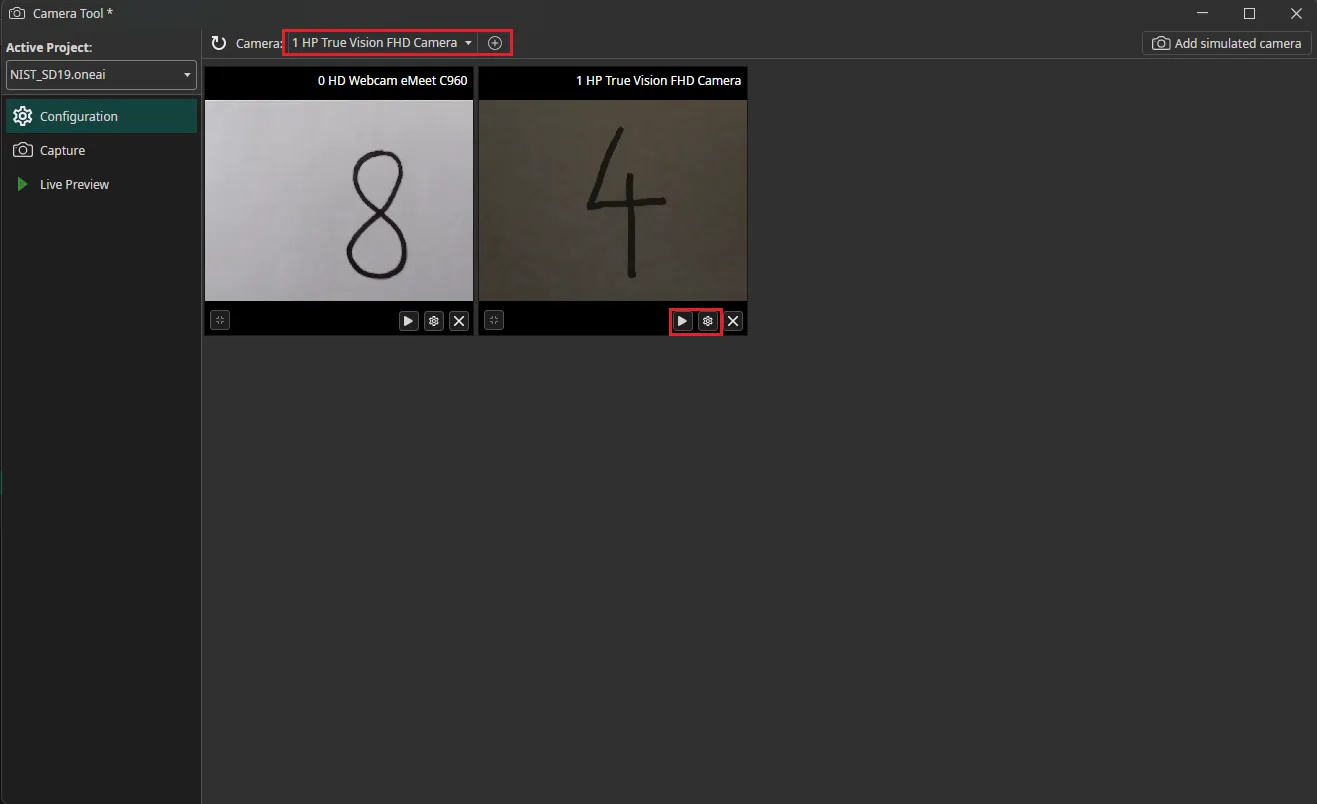This screenshot has width=1317, height=804.
Task: Click the preview showing handwritten digit 4
Action: (612, 200)
